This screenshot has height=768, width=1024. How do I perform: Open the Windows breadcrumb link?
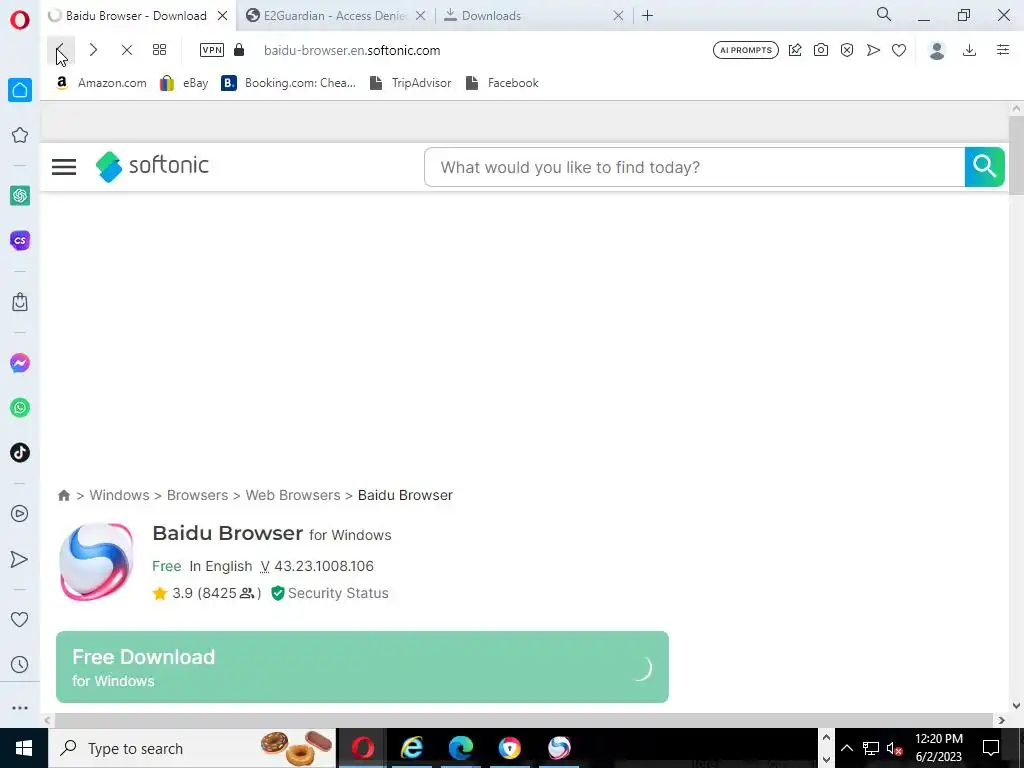pyautogui.click(x=120, y=495)
